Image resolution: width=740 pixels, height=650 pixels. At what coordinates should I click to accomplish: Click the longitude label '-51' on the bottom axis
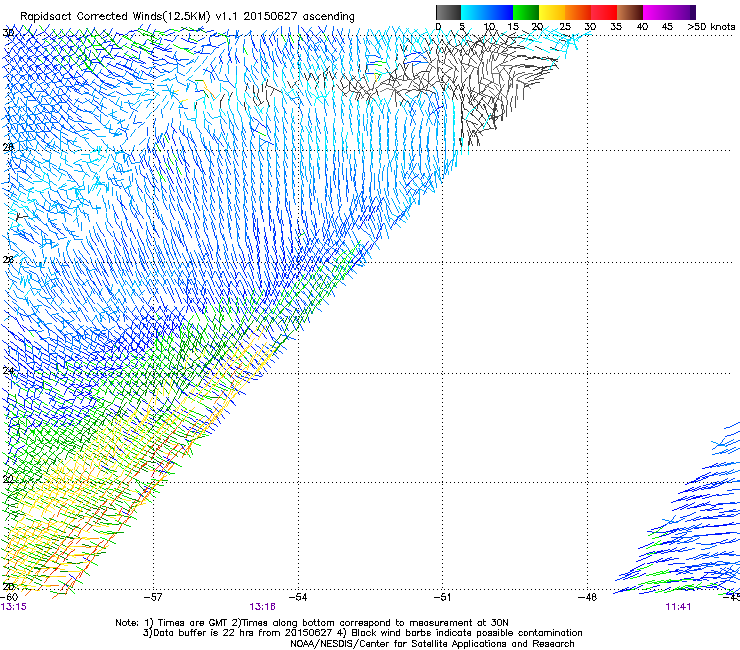(443, 597)
